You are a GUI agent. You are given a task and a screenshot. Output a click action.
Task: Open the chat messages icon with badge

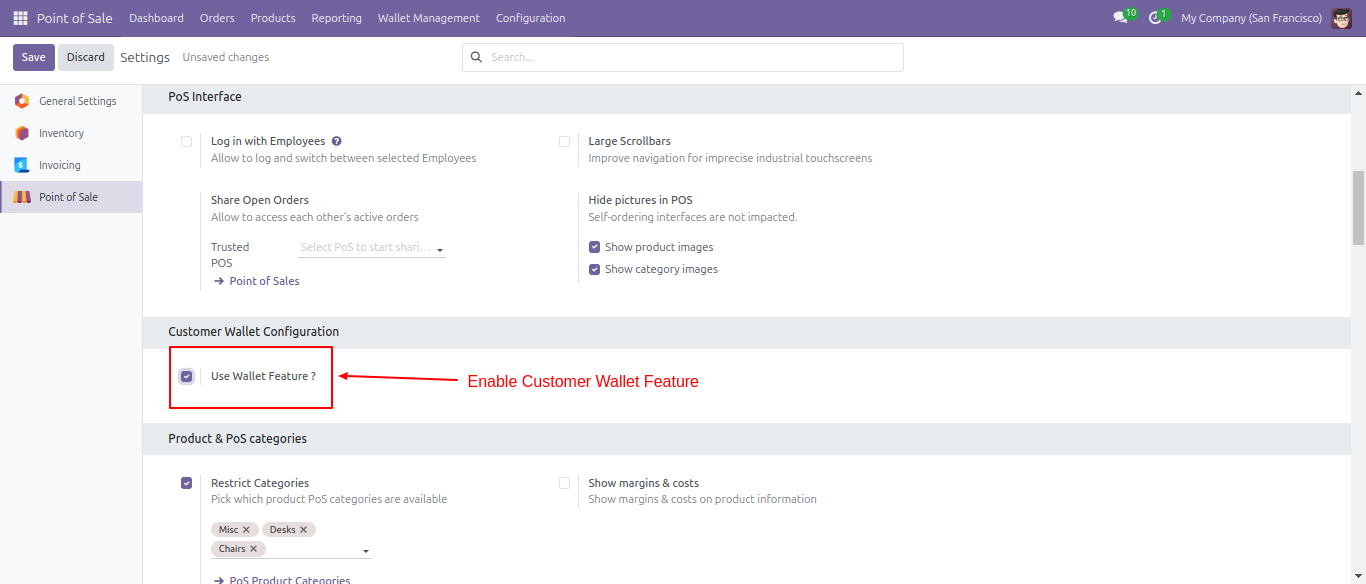(x=1120, y=18)
